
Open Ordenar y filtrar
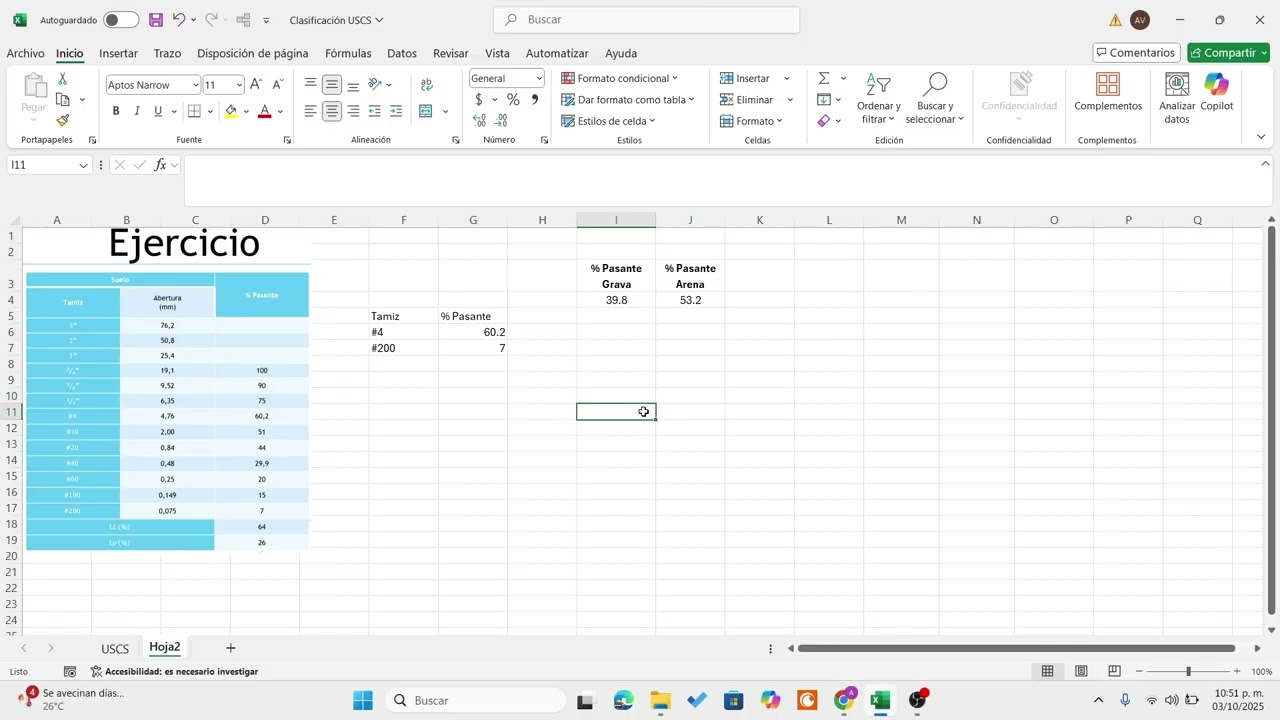[879, 98]
